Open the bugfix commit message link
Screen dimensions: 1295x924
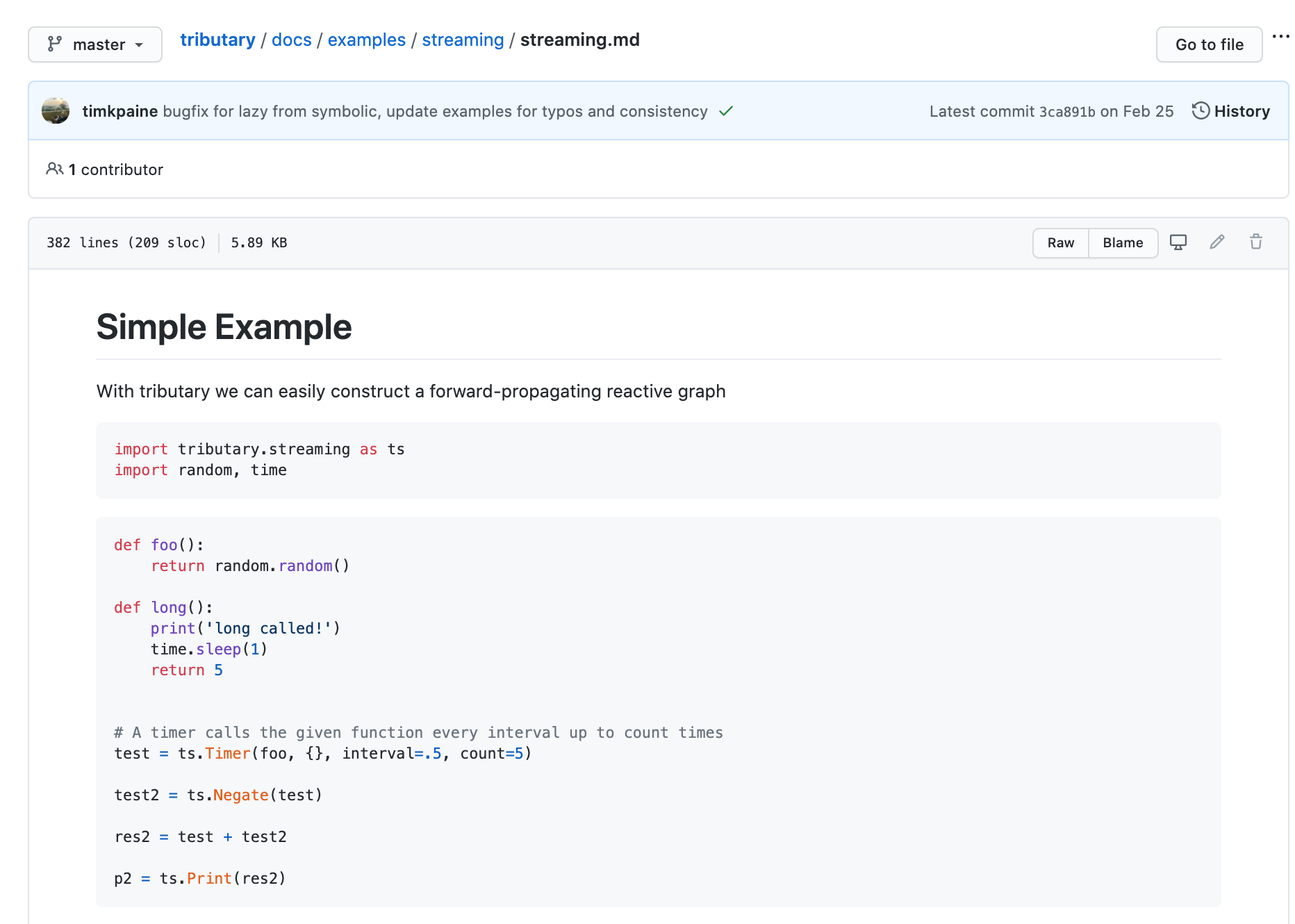click(435, 111)
